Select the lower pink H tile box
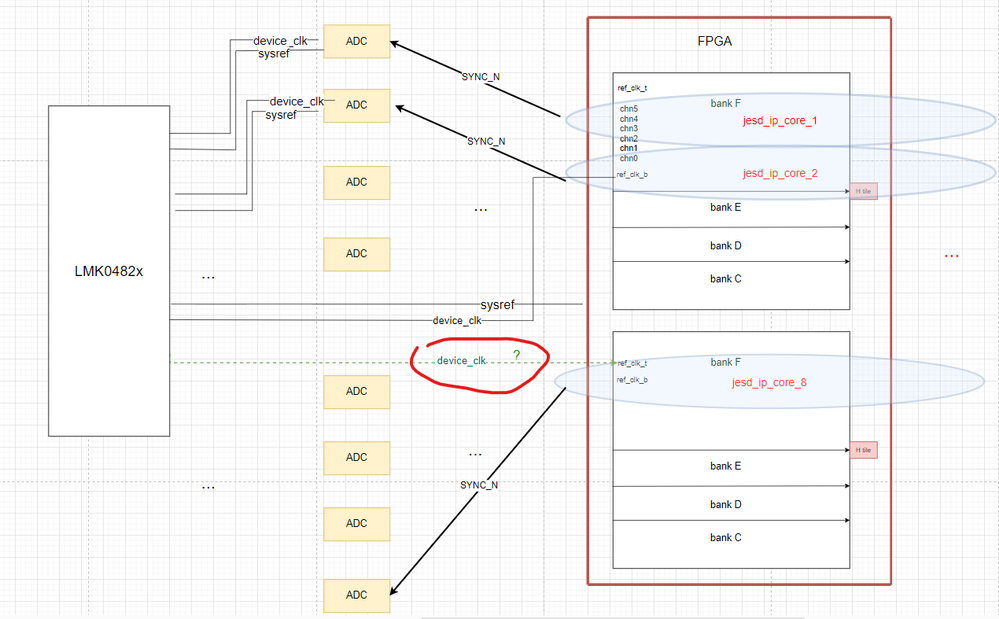 point(863,450)
